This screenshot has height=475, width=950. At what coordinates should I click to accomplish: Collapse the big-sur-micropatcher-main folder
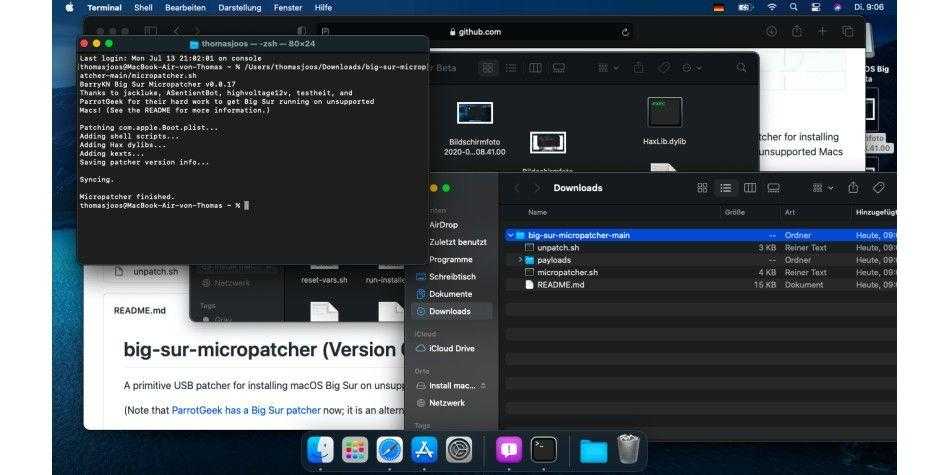coord(510,235)
